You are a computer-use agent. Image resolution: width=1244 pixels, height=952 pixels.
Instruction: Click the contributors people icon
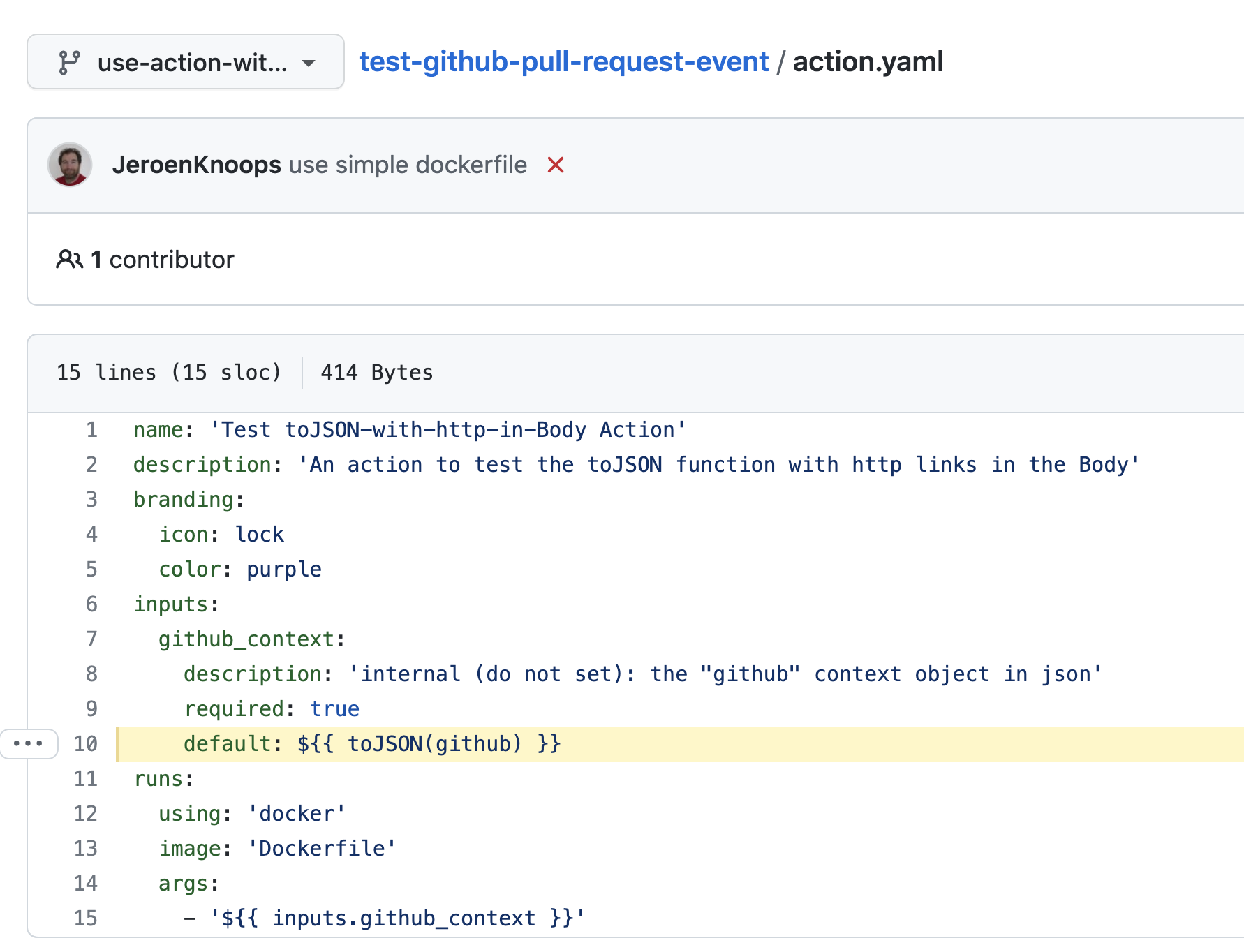[69, 259]
